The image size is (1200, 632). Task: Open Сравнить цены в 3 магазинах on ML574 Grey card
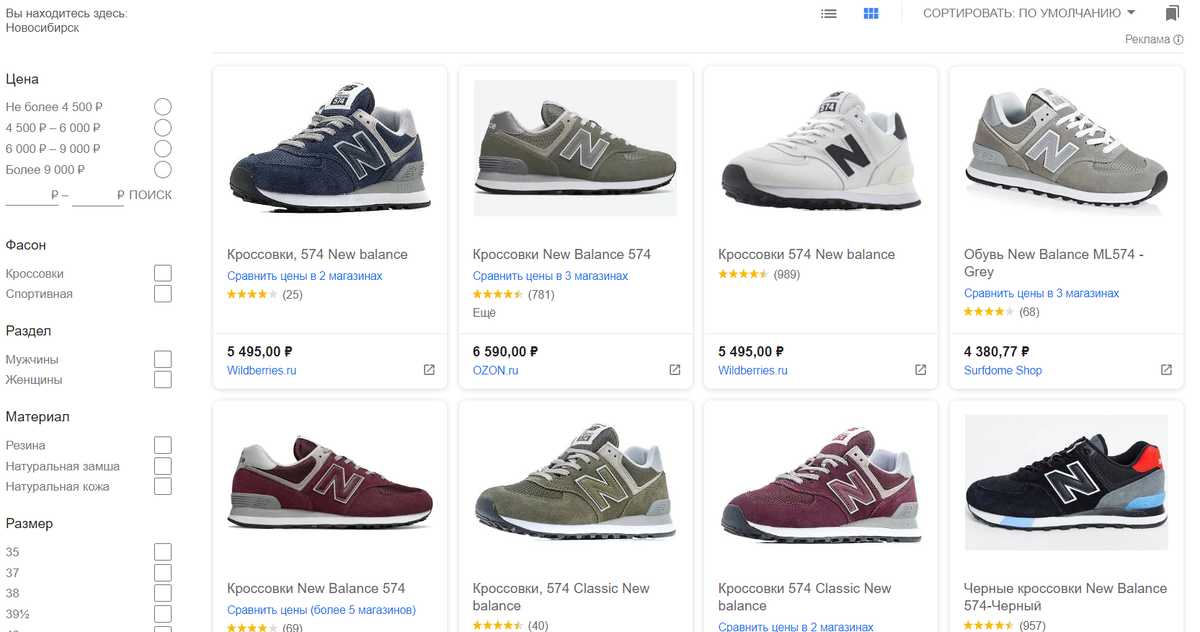[1041, 293]
